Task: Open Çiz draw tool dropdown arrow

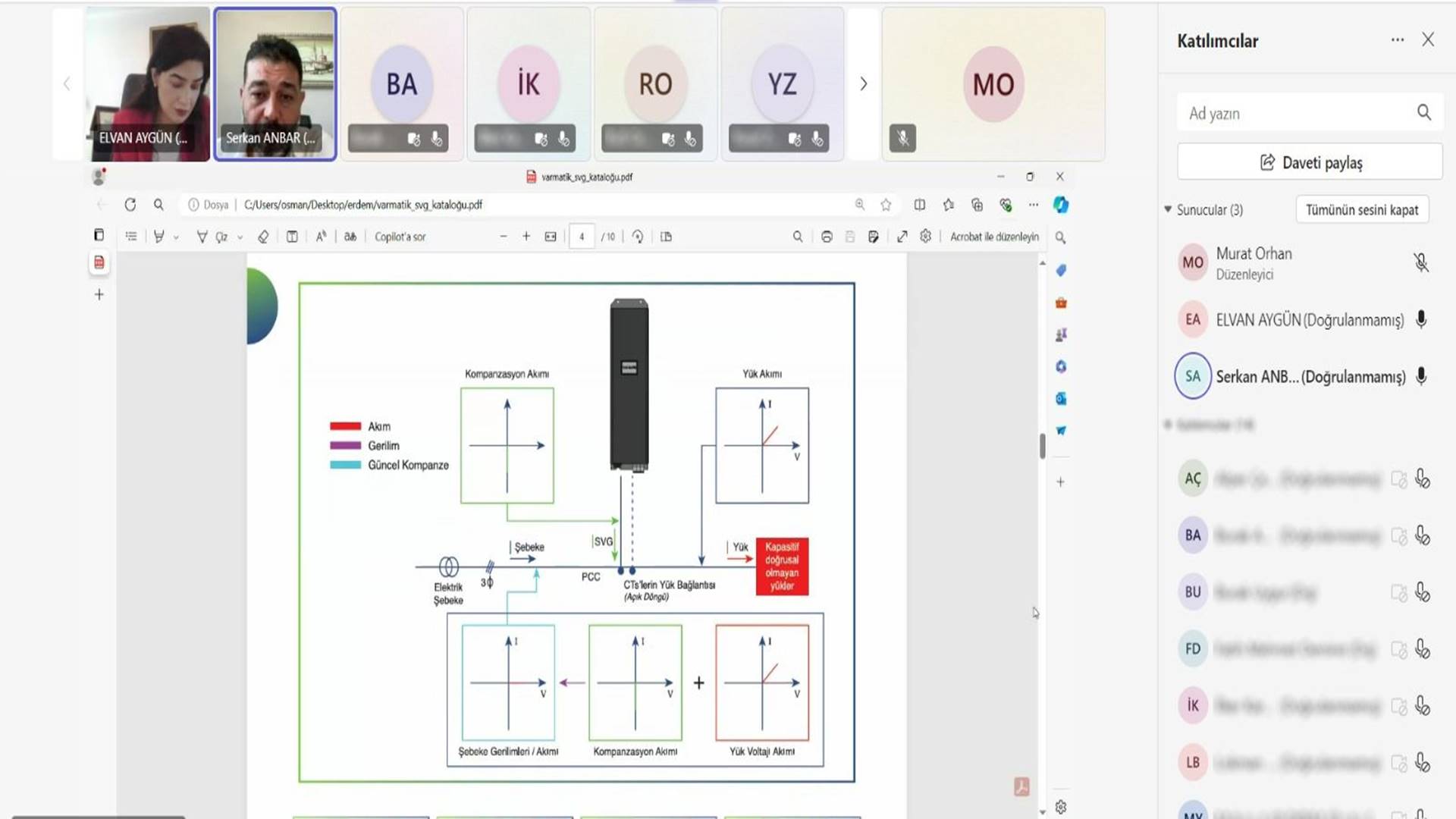Action: (x=240, y=237)
